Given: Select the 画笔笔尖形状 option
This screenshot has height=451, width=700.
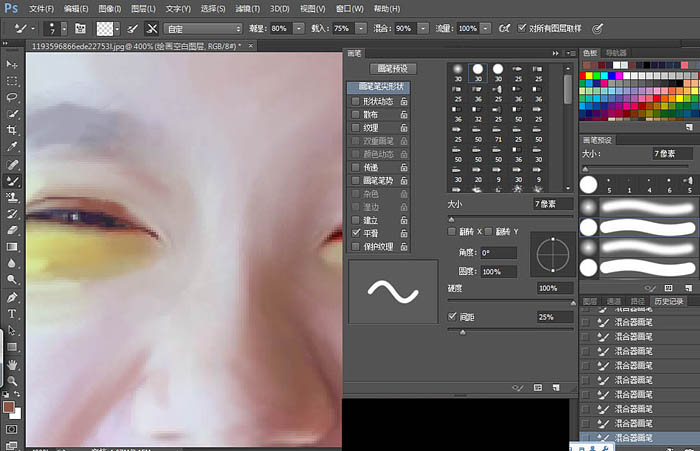Looking at the screenshot, I should (379, 87).
